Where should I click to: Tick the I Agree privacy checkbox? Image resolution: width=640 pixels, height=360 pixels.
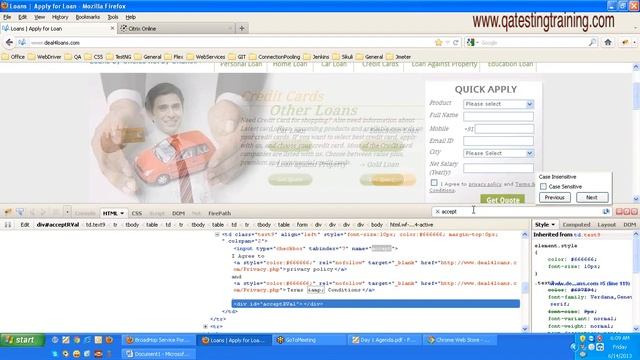[x=434, y=183]
